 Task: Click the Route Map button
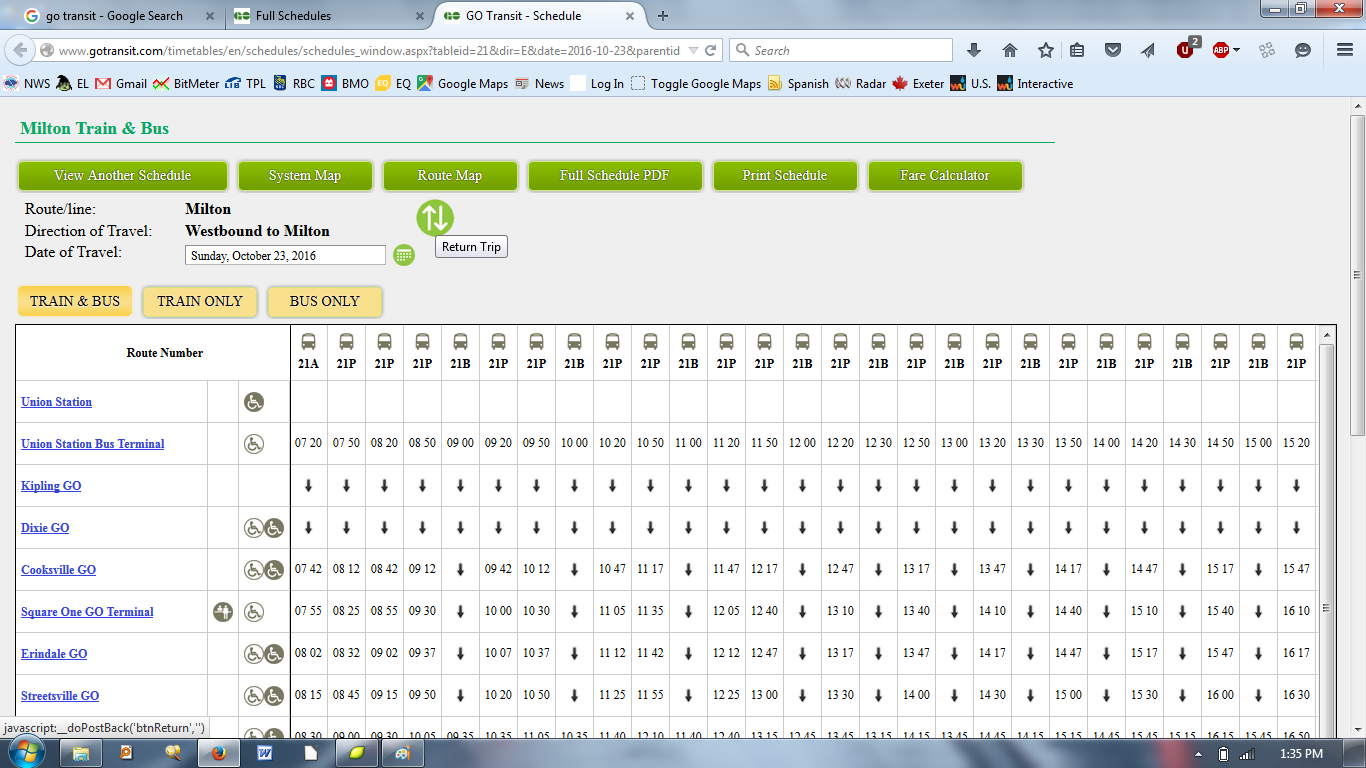click(450, 175)
